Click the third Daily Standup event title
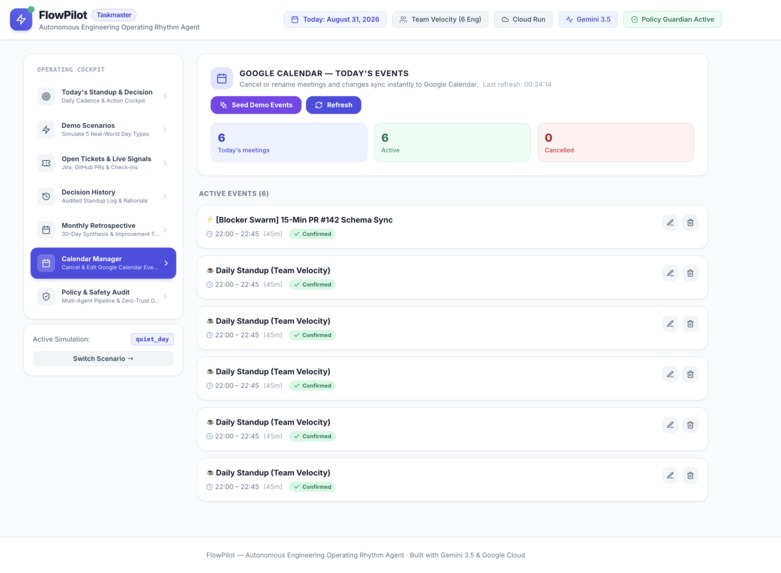Viewport: 781px width, 573px height. click(x=273, y=372)
